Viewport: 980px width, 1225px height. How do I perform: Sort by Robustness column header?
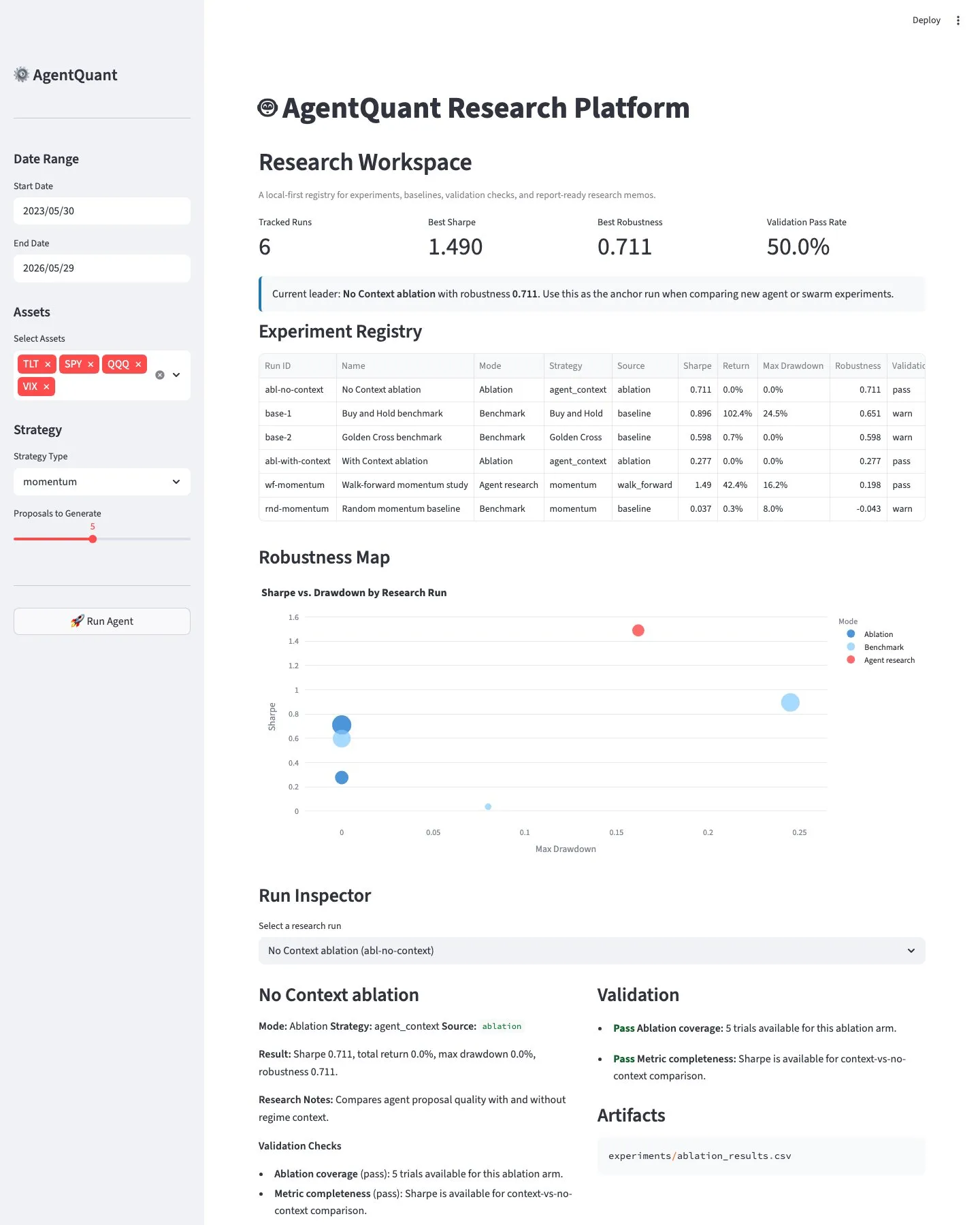click(858, 366)
